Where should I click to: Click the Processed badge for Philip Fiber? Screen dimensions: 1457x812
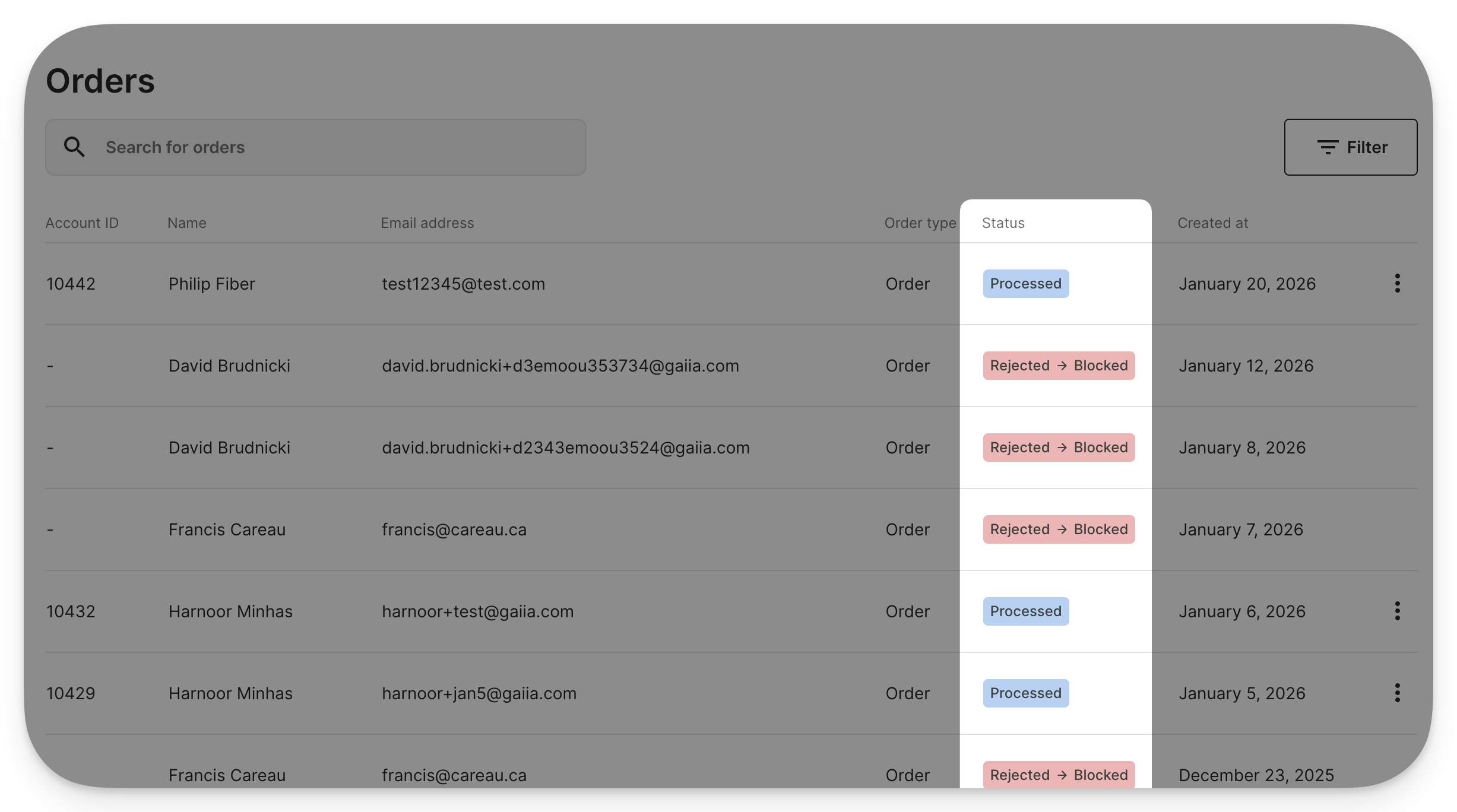click(1025, 284)
